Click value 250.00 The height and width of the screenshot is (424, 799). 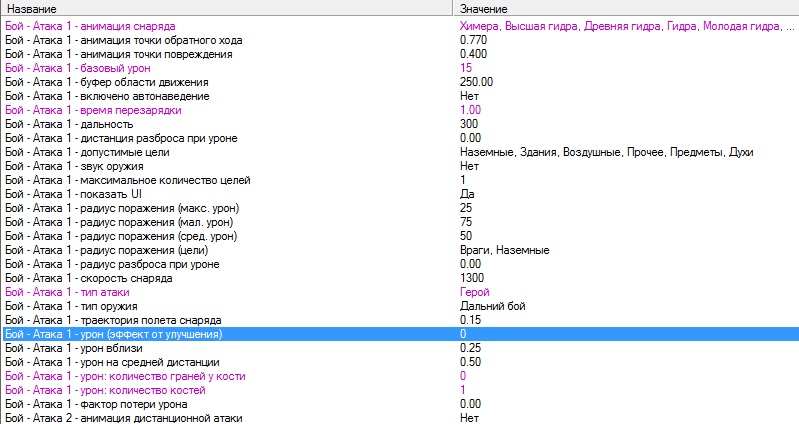point(476,82)
